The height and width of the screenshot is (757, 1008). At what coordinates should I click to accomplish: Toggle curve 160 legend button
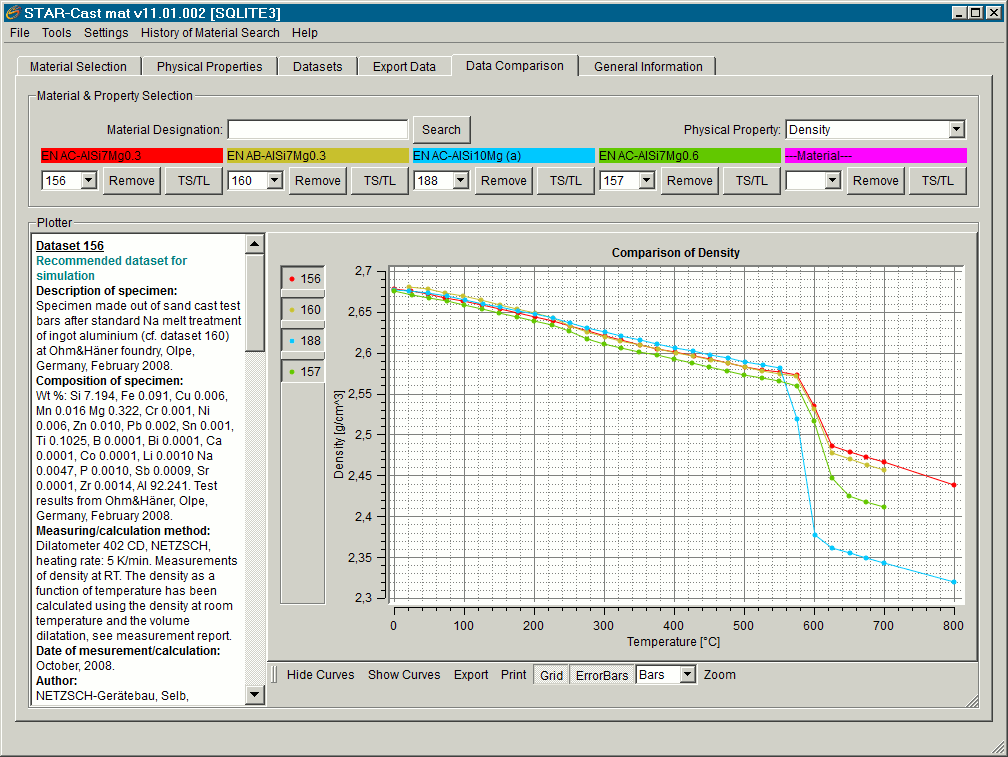[x=303, y=310]
